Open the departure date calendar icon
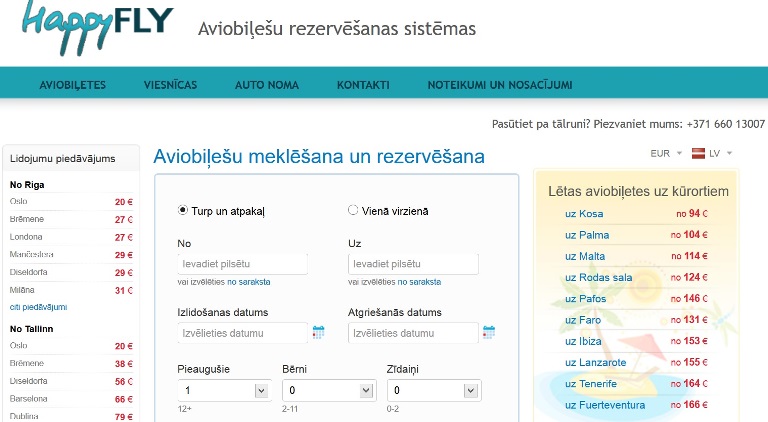Viewport: 768px width, 422px height. pyautogui.click(x=318, y=332)
